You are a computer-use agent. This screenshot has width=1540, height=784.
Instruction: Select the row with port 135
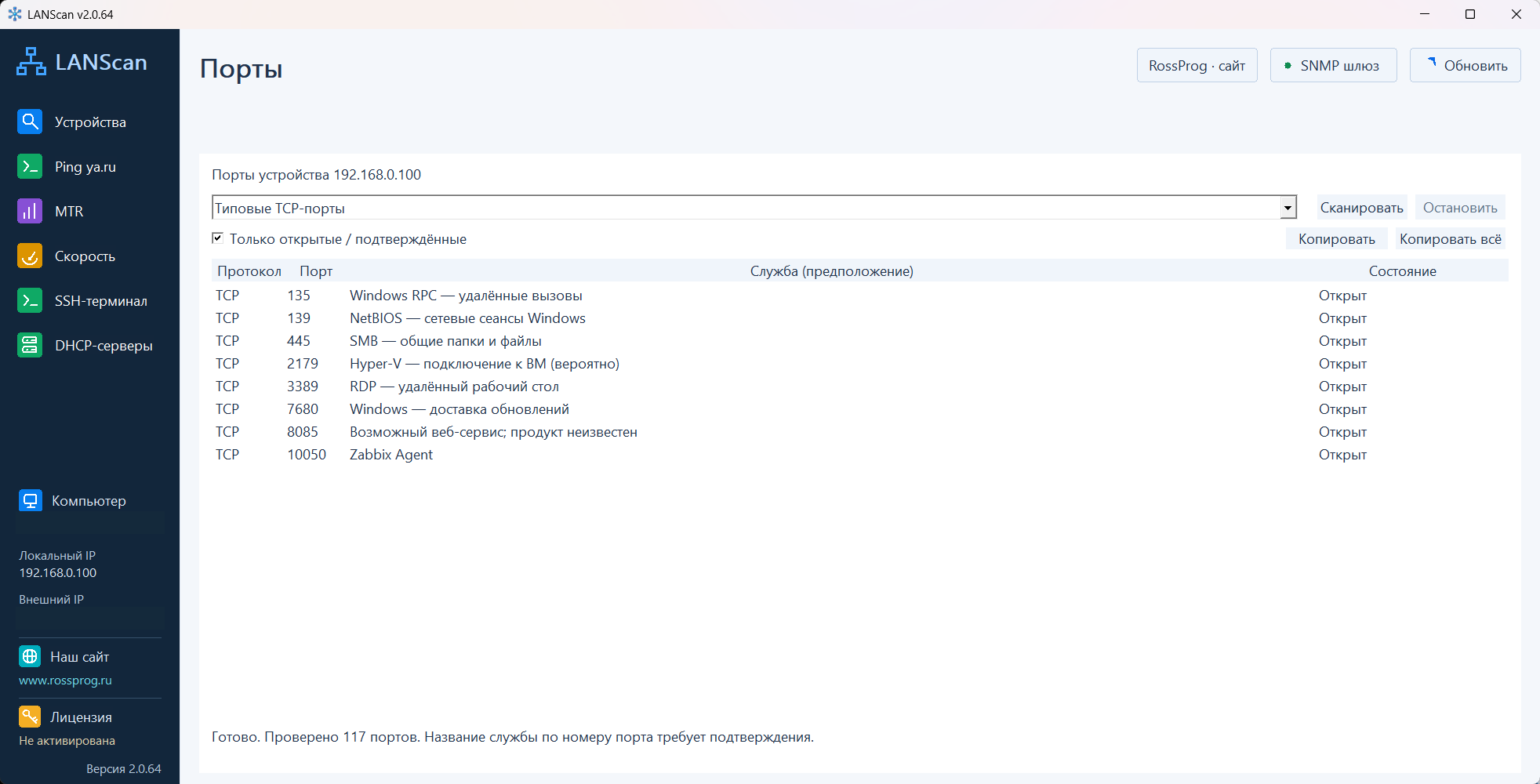pyautogui.click(x=860, y=296)
